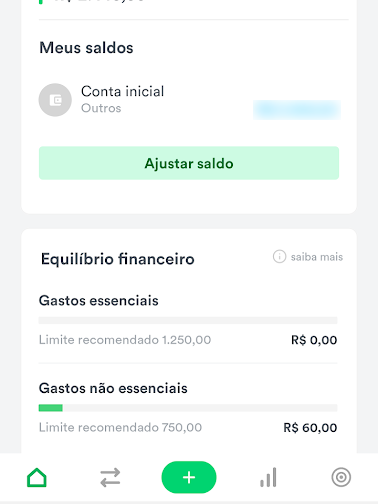This screenshot has height=504, width=378.
Task: Tap the Gastos não essenciais label
Action: [113, 388]
